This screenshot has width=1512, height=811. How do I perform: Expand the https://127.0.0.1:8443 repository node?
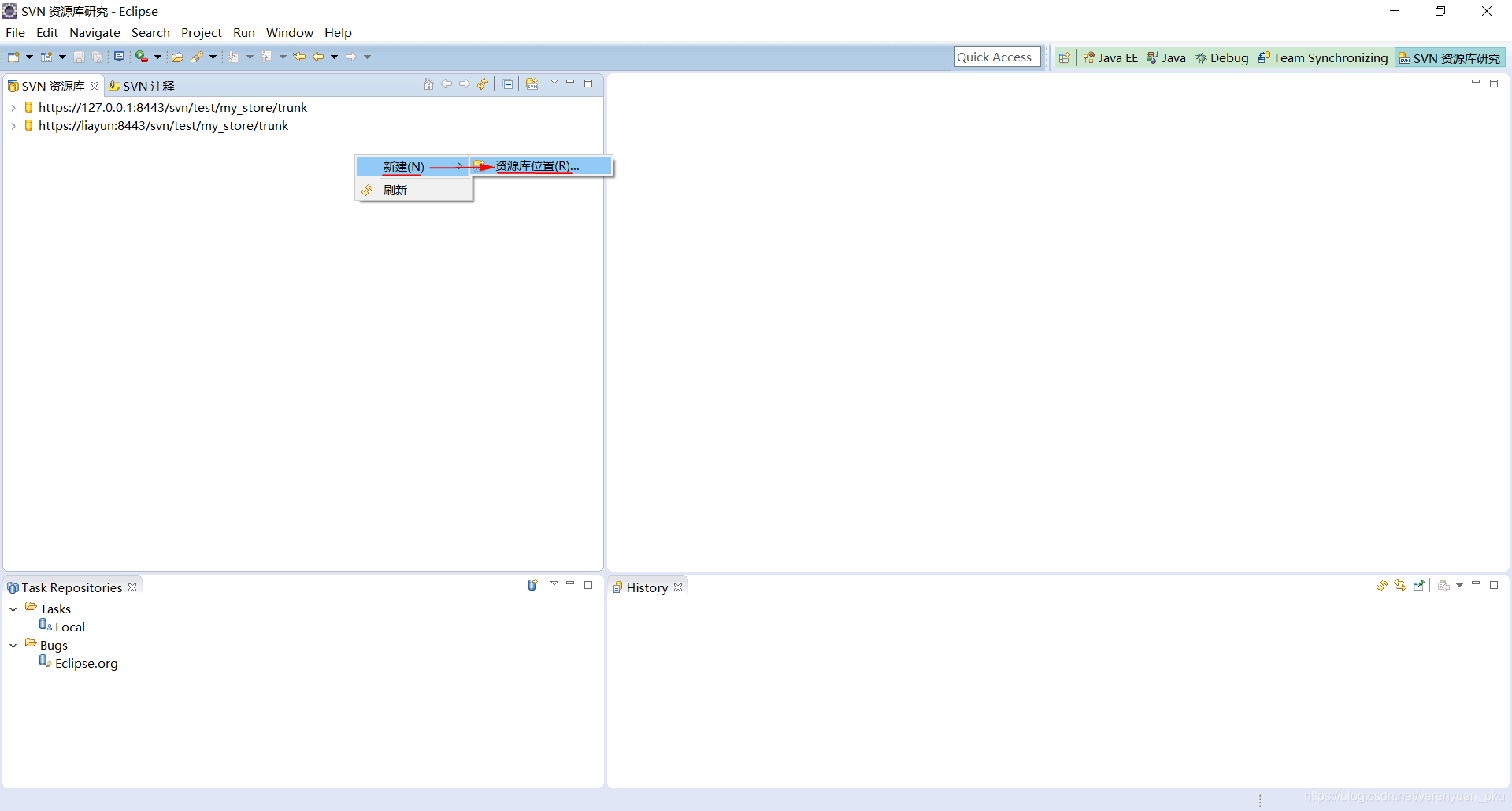coord(13,108)
